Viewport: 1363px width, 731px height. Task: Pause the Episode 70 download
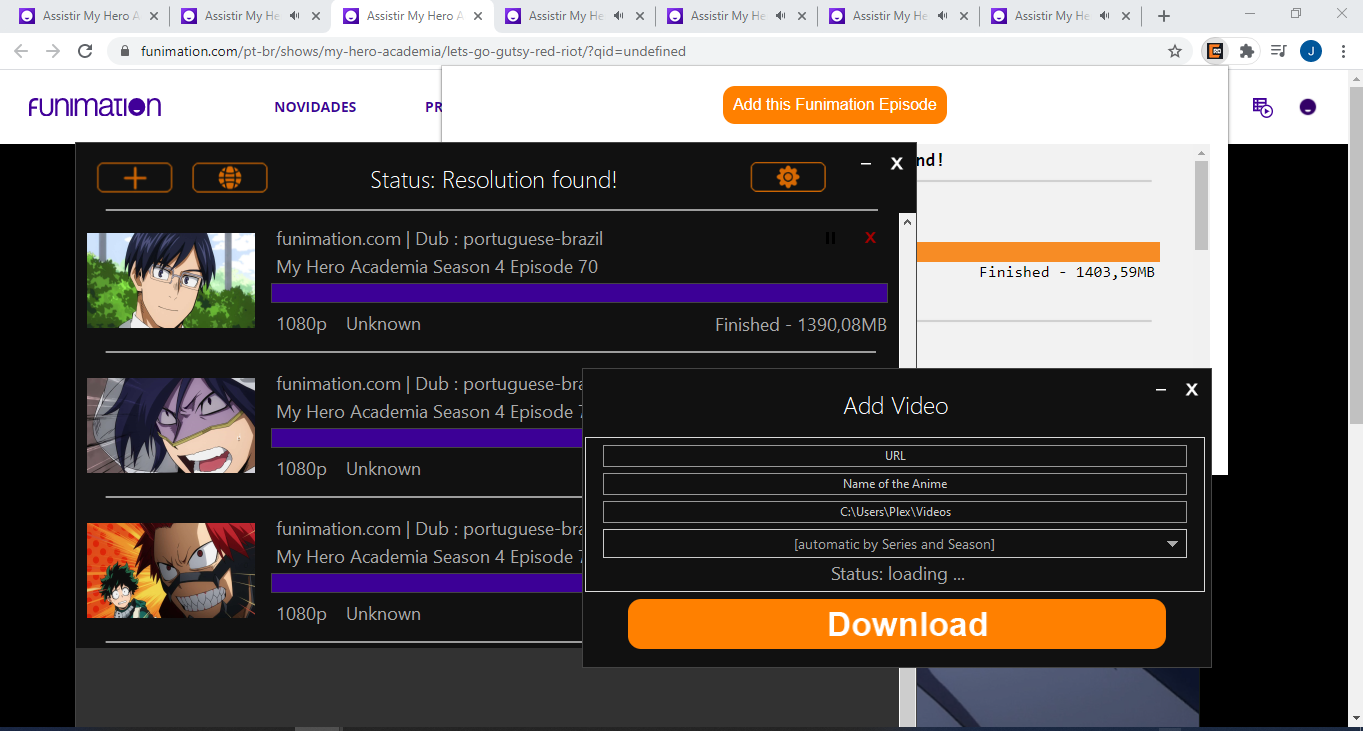pos(830,237)
